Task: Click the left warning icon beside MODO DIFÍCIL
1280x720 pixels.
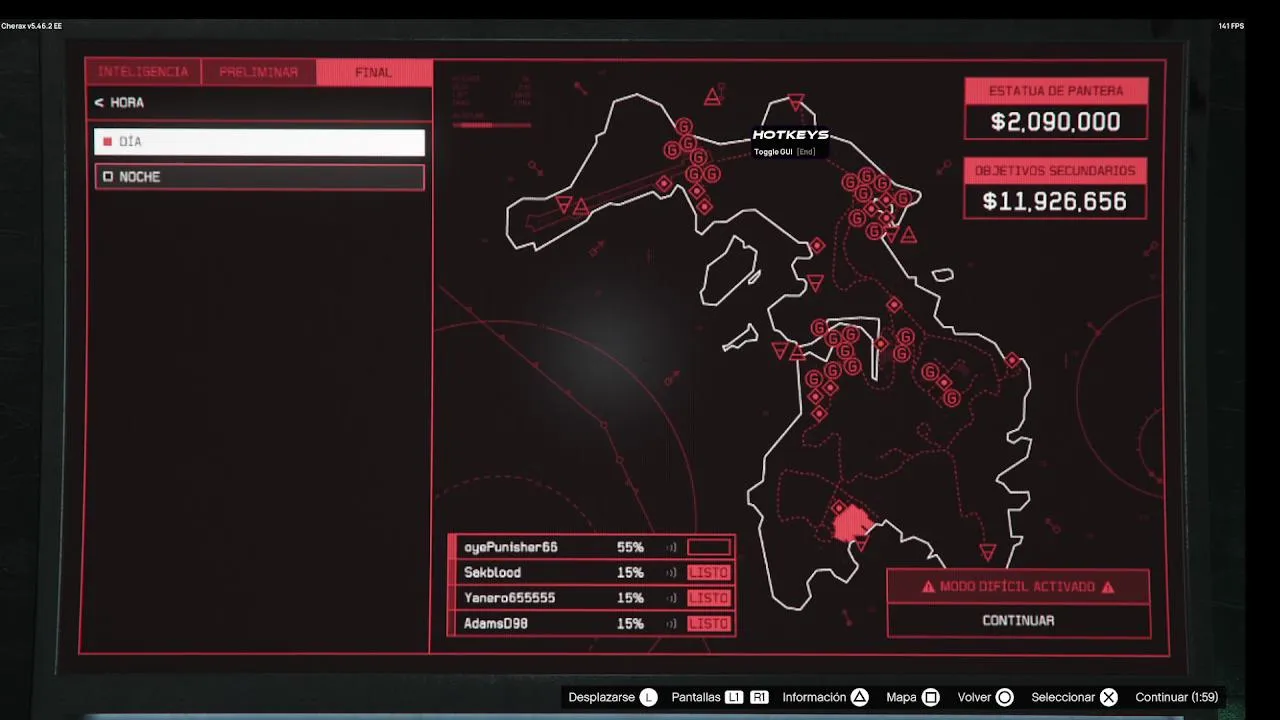Action: tap(928, 587)
